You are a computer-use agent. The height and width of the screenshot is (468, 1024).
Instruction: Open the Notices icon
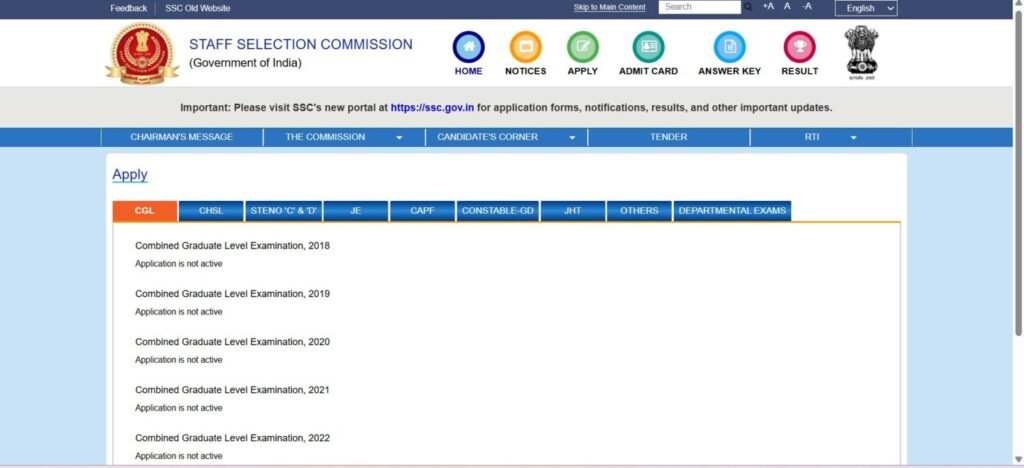[525, 47]
